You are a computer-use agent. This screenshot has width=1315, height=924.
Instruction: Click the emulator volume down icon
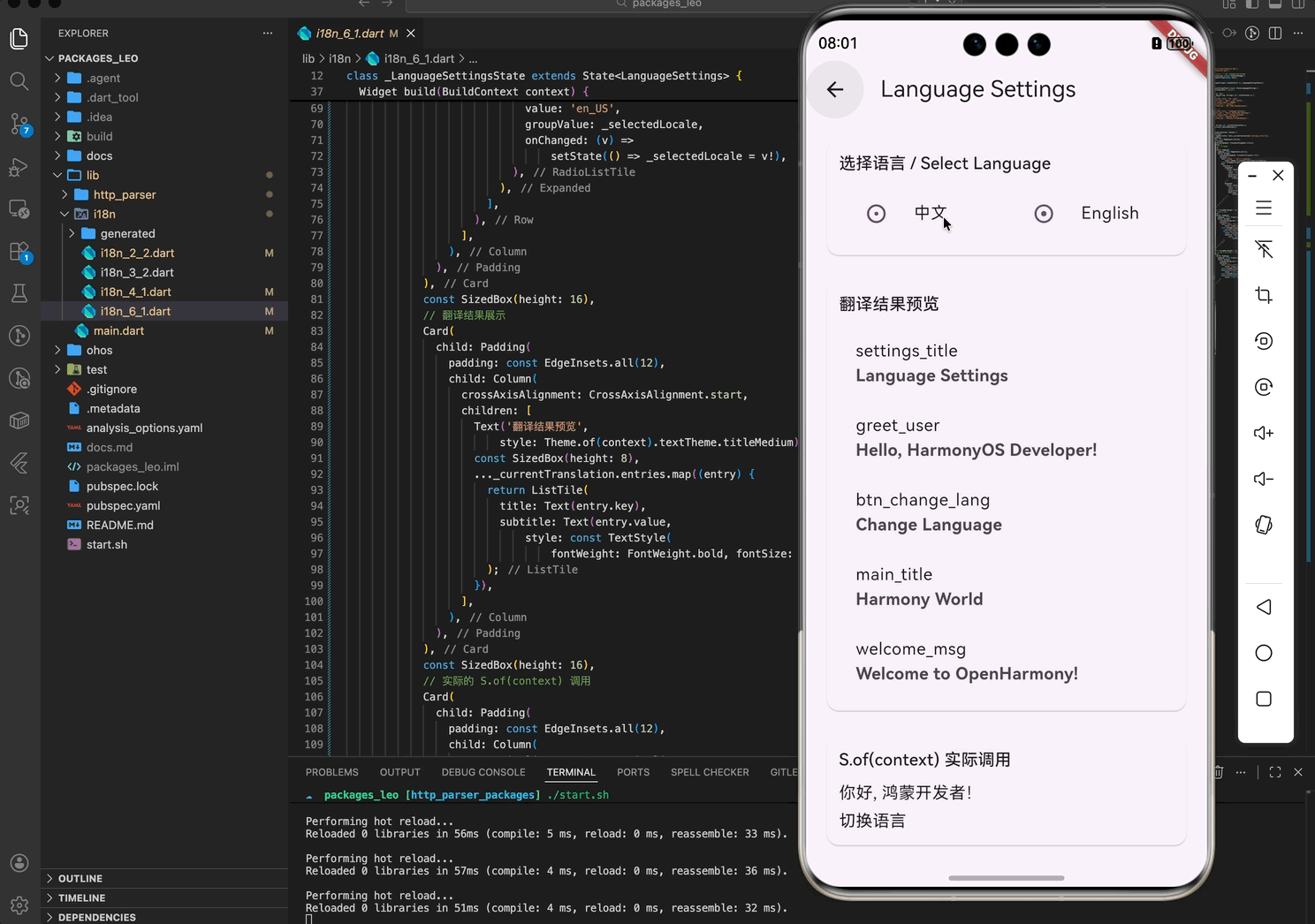click(1264, 479)
